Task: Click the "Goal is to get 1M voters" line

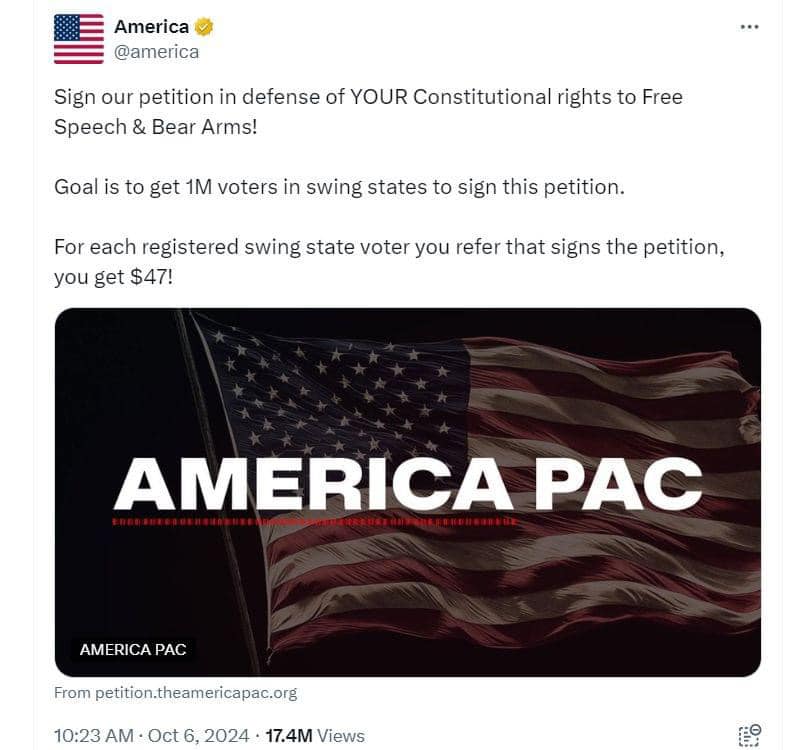Action: click(338, 187)
